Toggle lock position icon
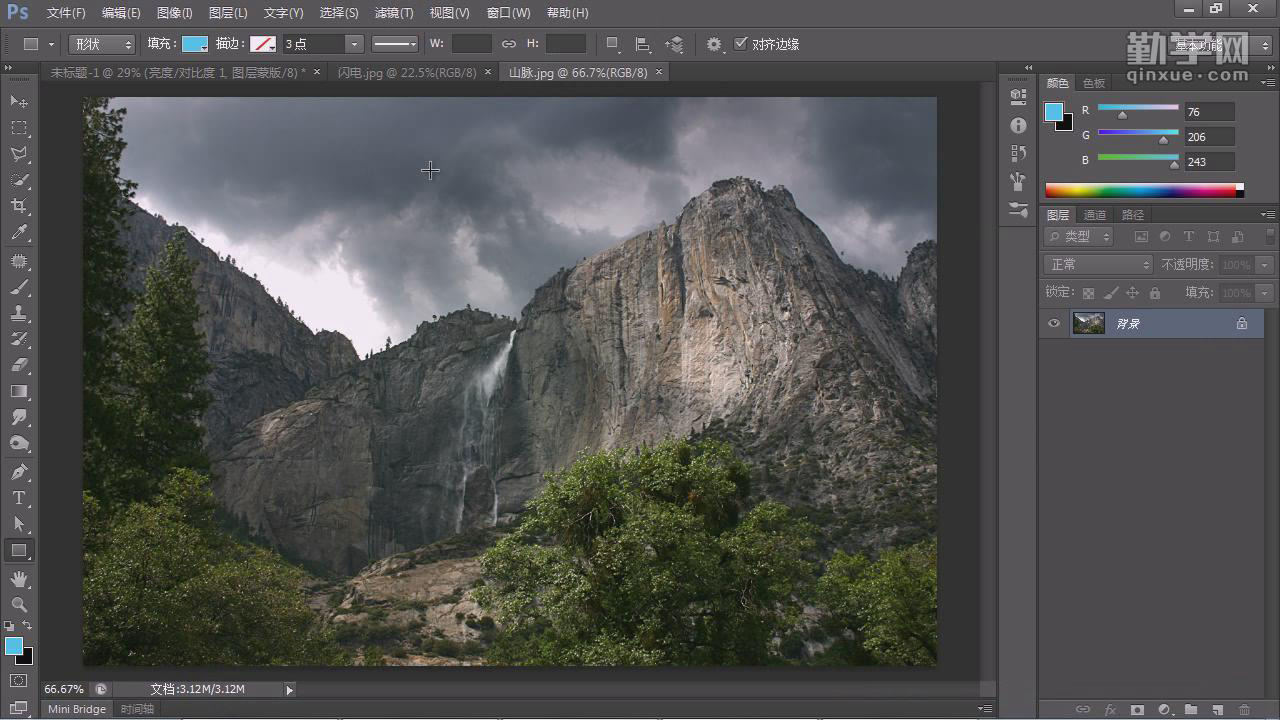 click(x=1132, y=293)
